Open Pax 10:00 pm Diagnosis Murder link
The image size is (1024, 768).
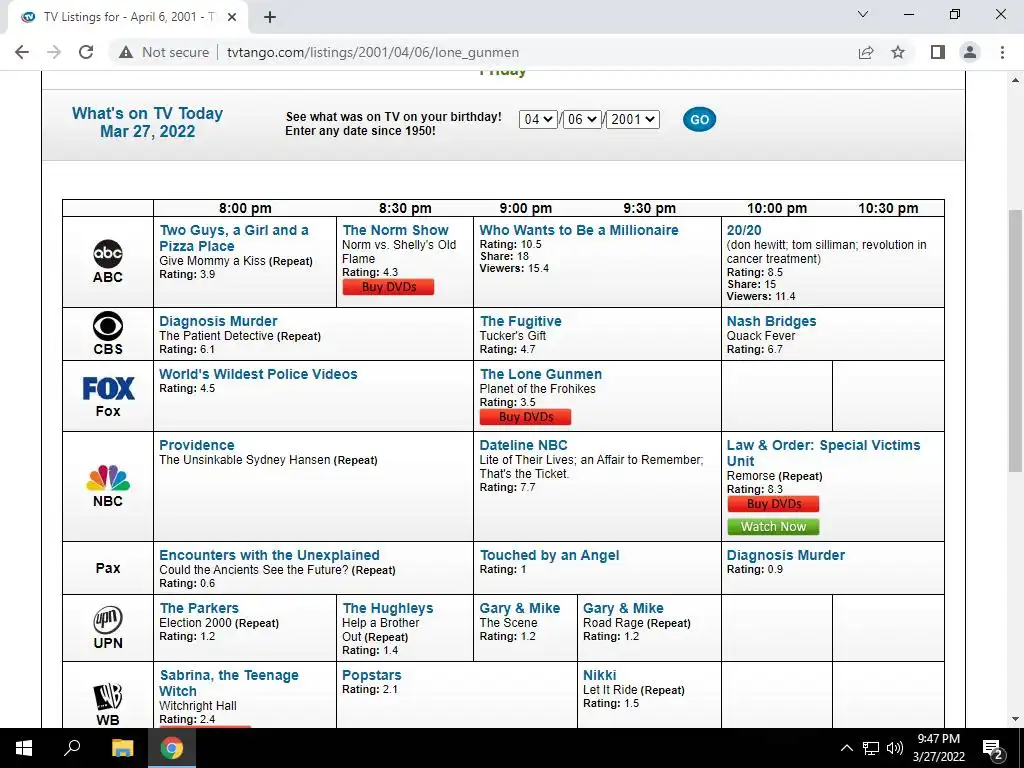click(786, 554)
